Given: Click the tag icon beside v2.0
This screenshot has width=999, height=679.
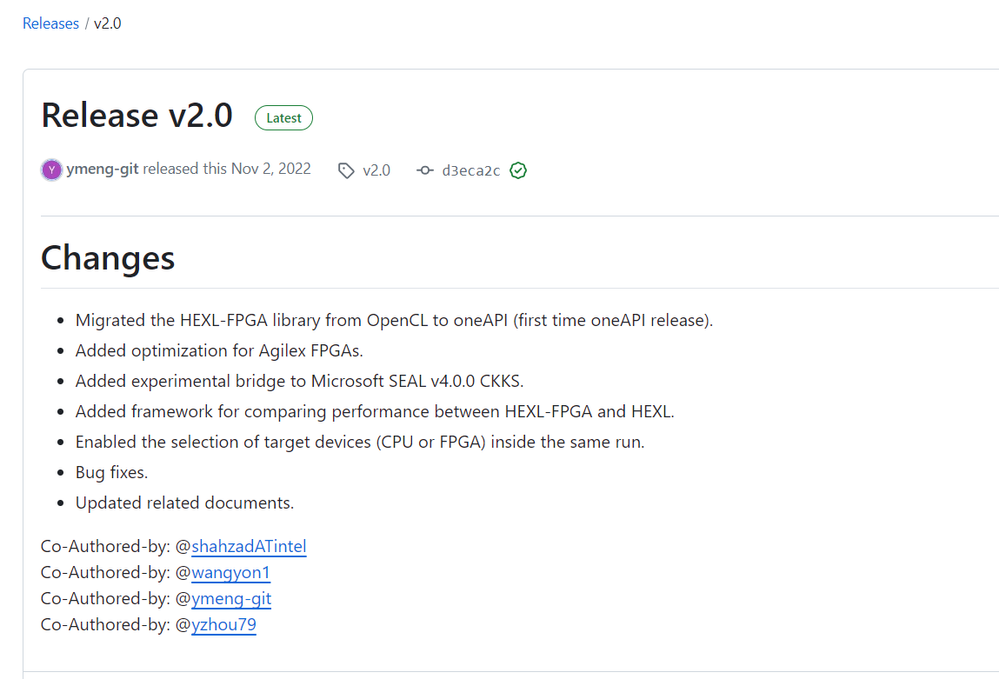Looking at the screenshot, I should click(346, 171).
